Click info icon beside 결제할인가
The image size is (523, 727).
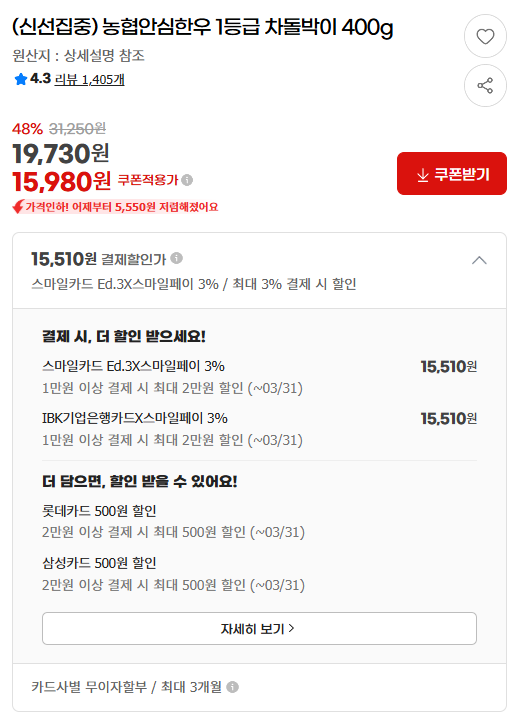click(177, 258)
